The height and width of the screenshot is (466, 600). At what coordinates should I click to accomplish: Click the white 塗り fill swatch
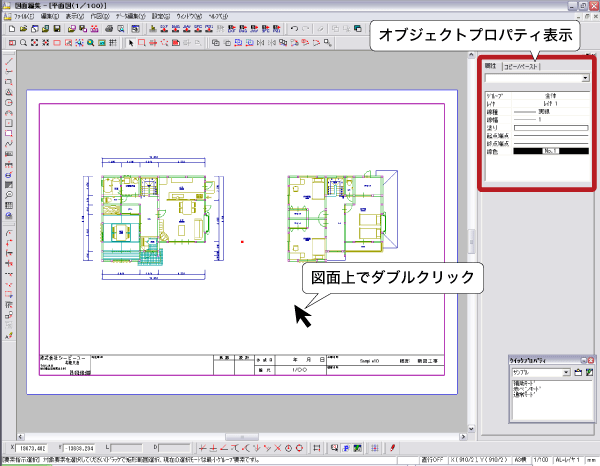(x=551, y=128)
